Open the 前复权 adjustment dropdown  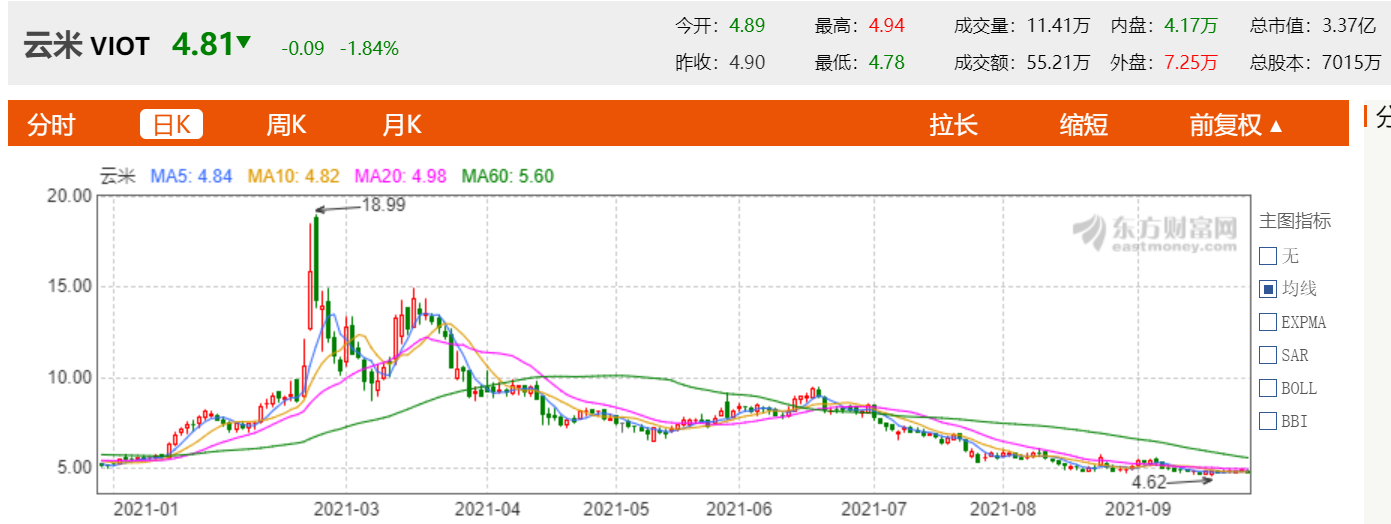[1236, 125]
